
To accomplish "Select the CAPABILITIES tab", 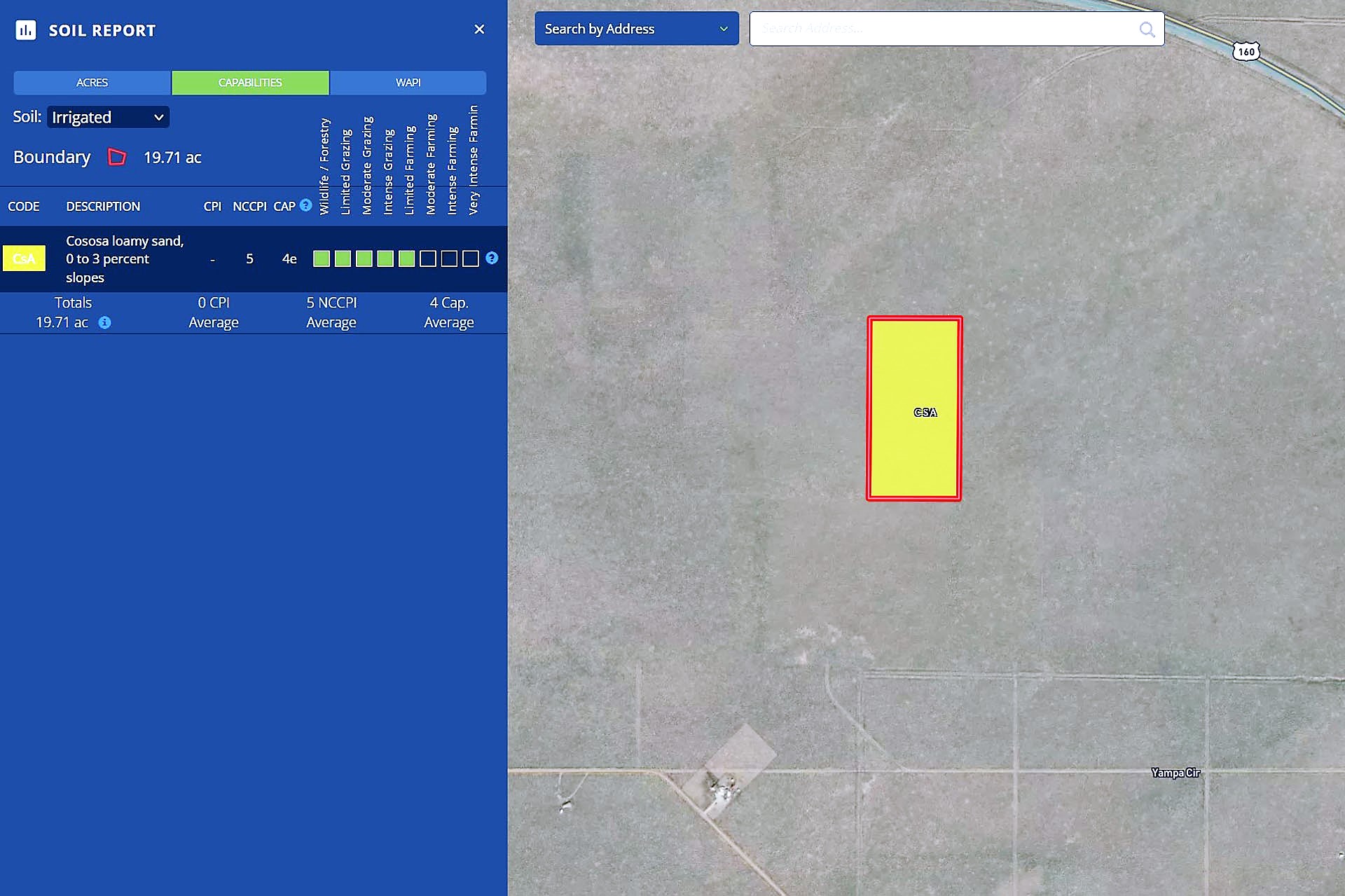I will 250,83.
